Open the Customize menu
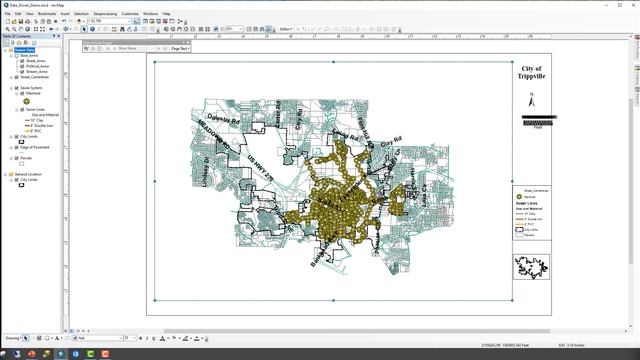 pyautogui.click(x=130, y=14)
